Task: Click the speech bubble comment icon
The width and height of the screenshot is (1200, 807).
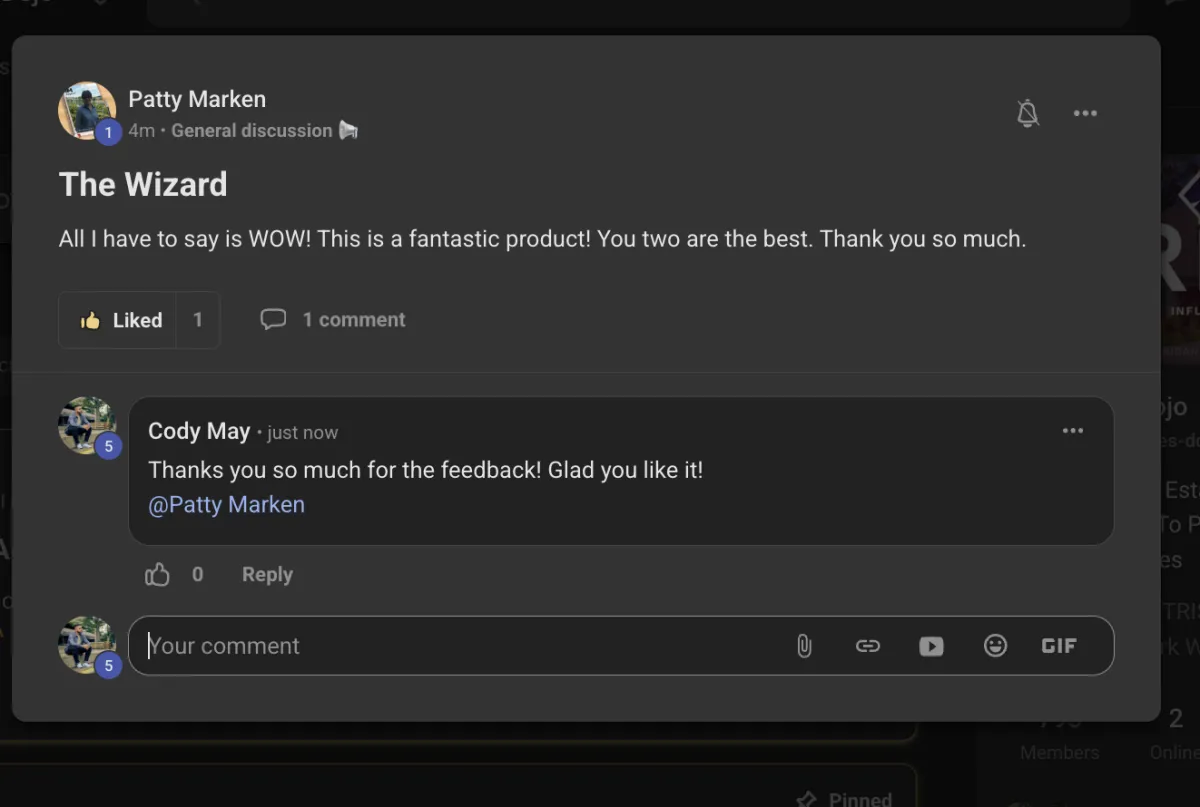Action: click(x=273, y=319)
